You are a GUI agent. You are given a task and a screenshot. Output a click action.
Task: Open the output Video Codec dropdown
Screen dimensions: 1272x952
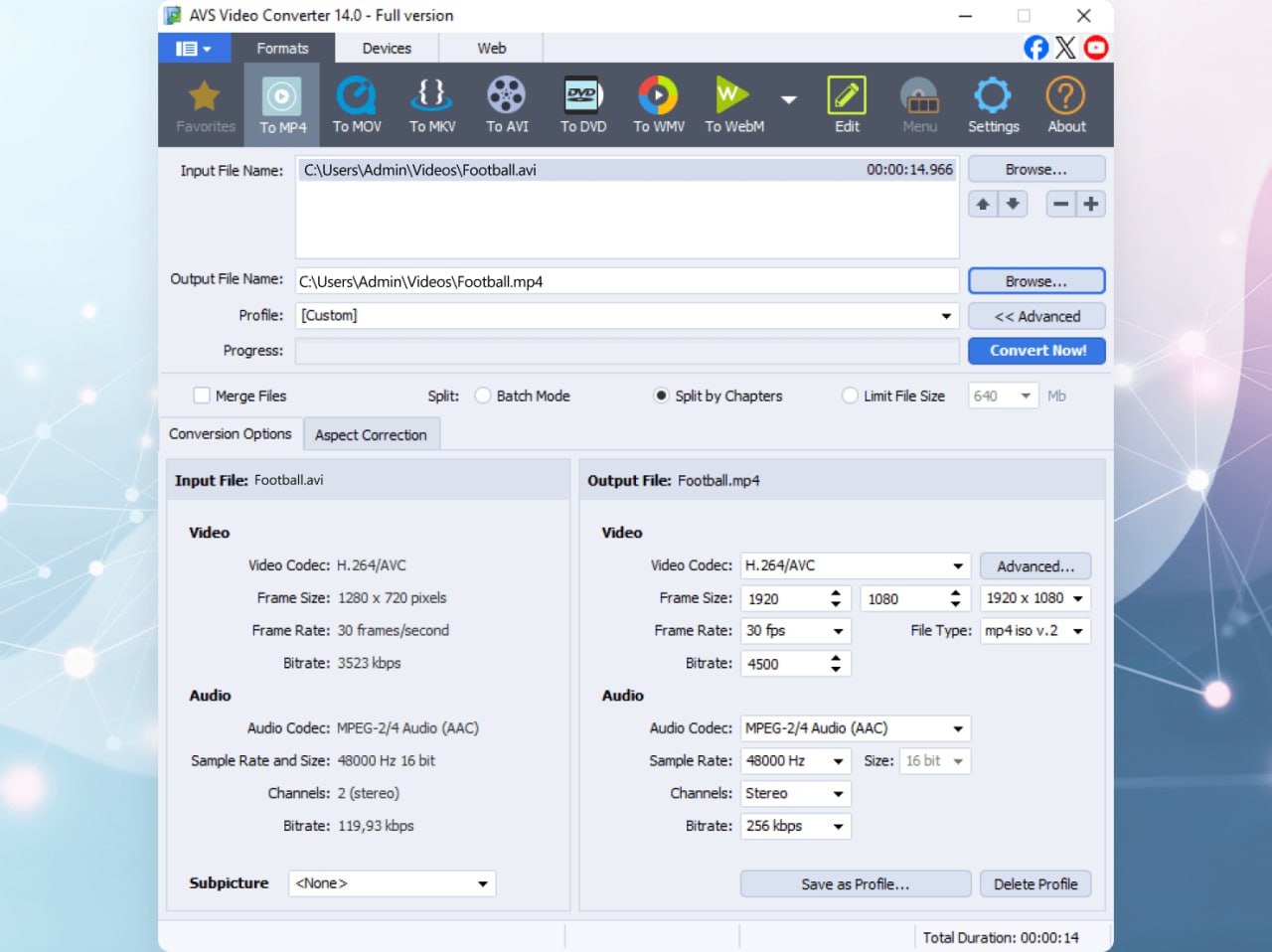(x=959, y=565)
